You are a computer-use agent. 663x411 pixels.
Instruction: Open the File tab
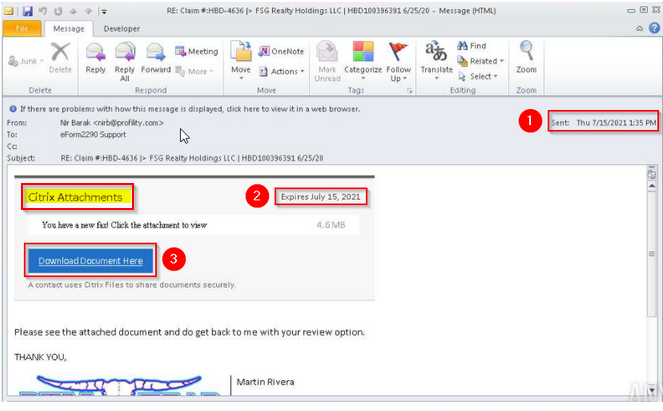22,28
